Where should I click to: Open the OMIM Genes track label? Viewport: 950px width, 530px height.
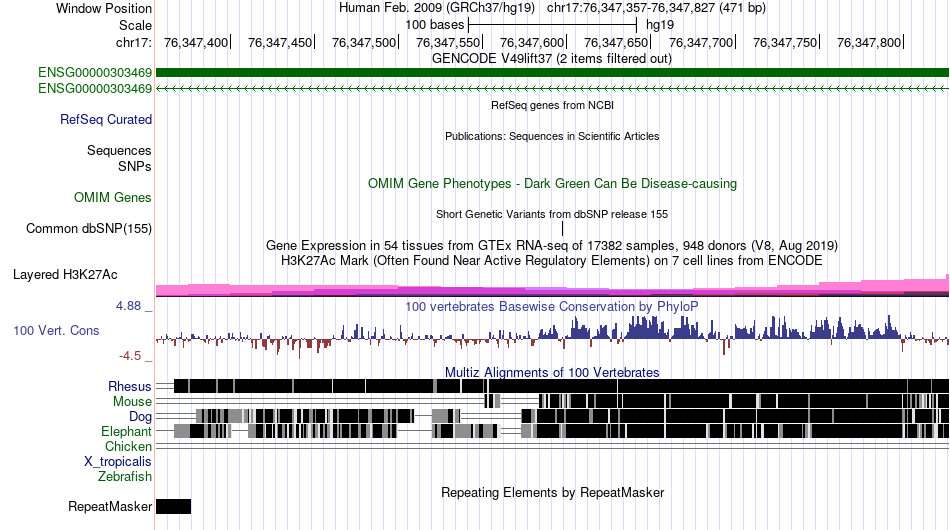pyautogui.click(x=113, y=197)
